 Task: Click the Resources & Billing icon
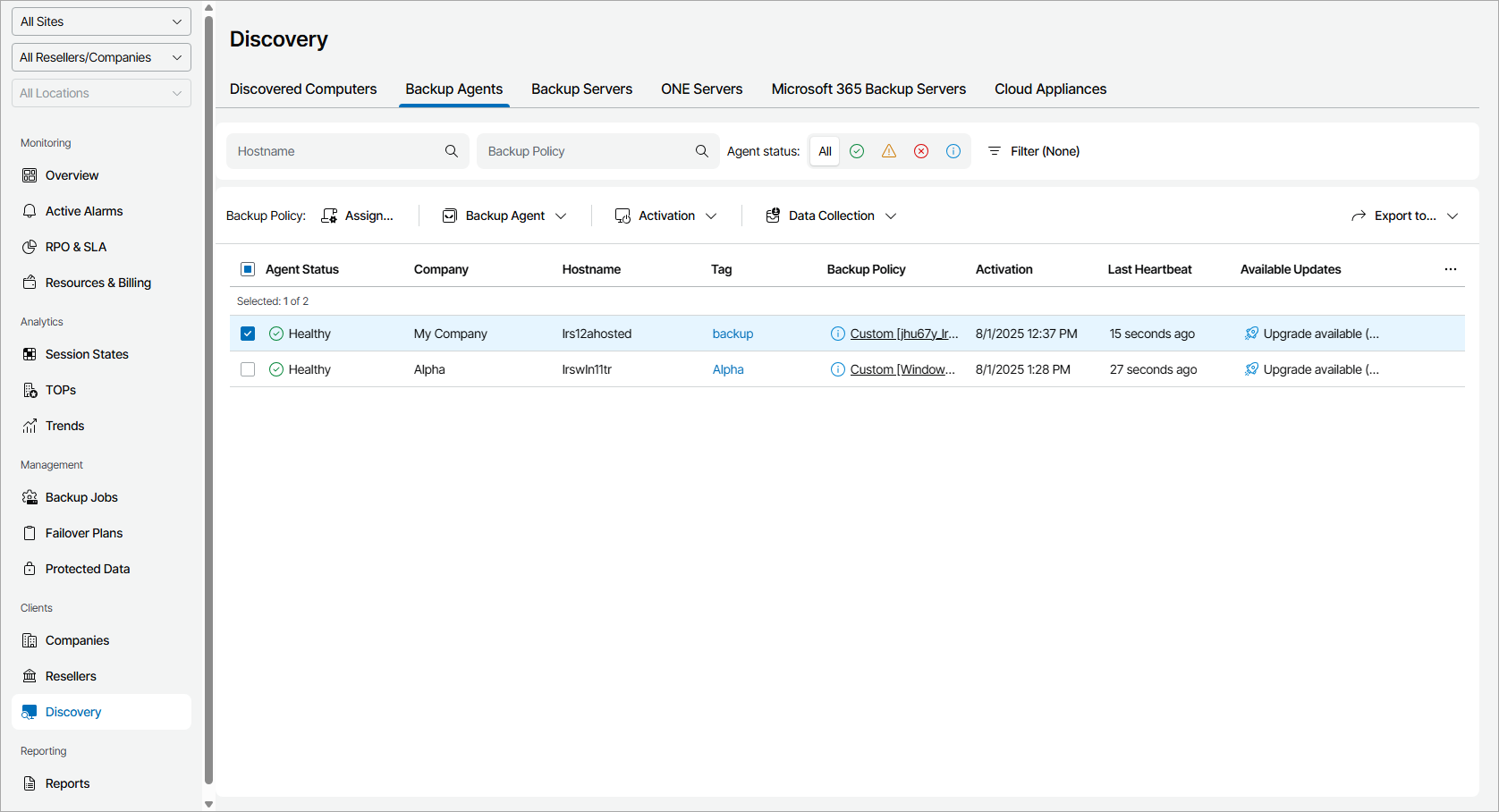coord(30,283)
